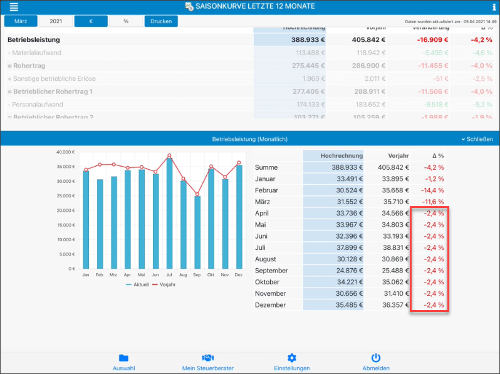Select Betrieblicher Rohertrag 1 row
The height and width of the screenshot is (374, 500).
point(249,92)
